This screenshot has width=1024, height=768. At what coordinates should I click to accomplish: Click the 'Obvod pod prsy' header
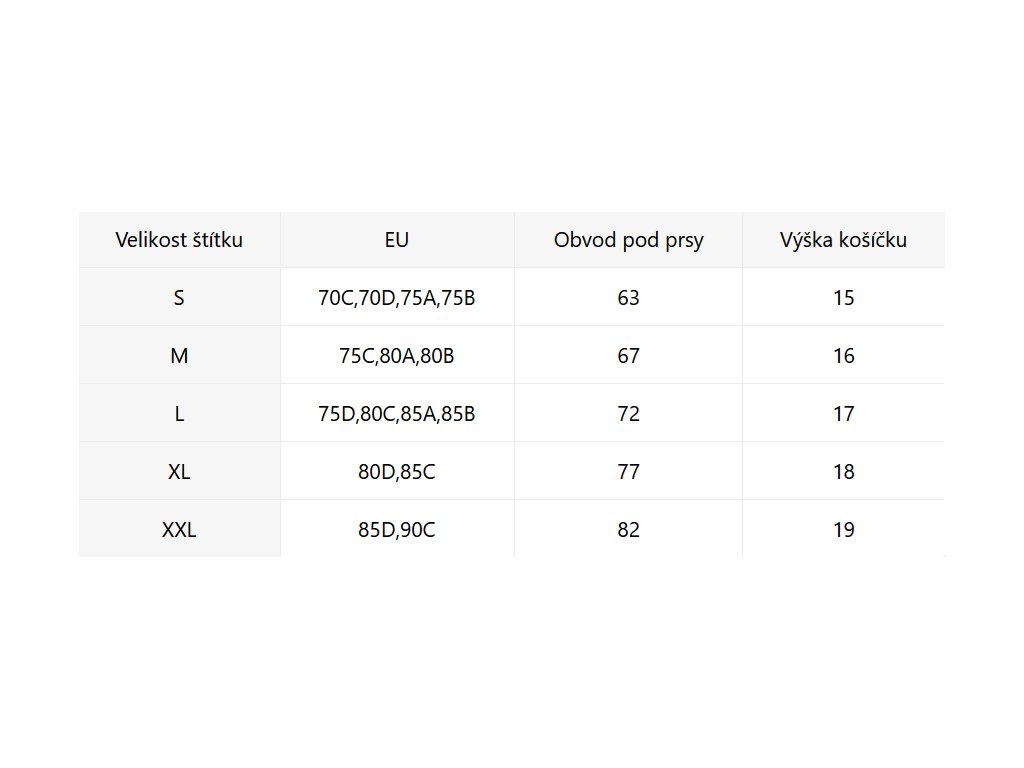(x=628, y=240)
